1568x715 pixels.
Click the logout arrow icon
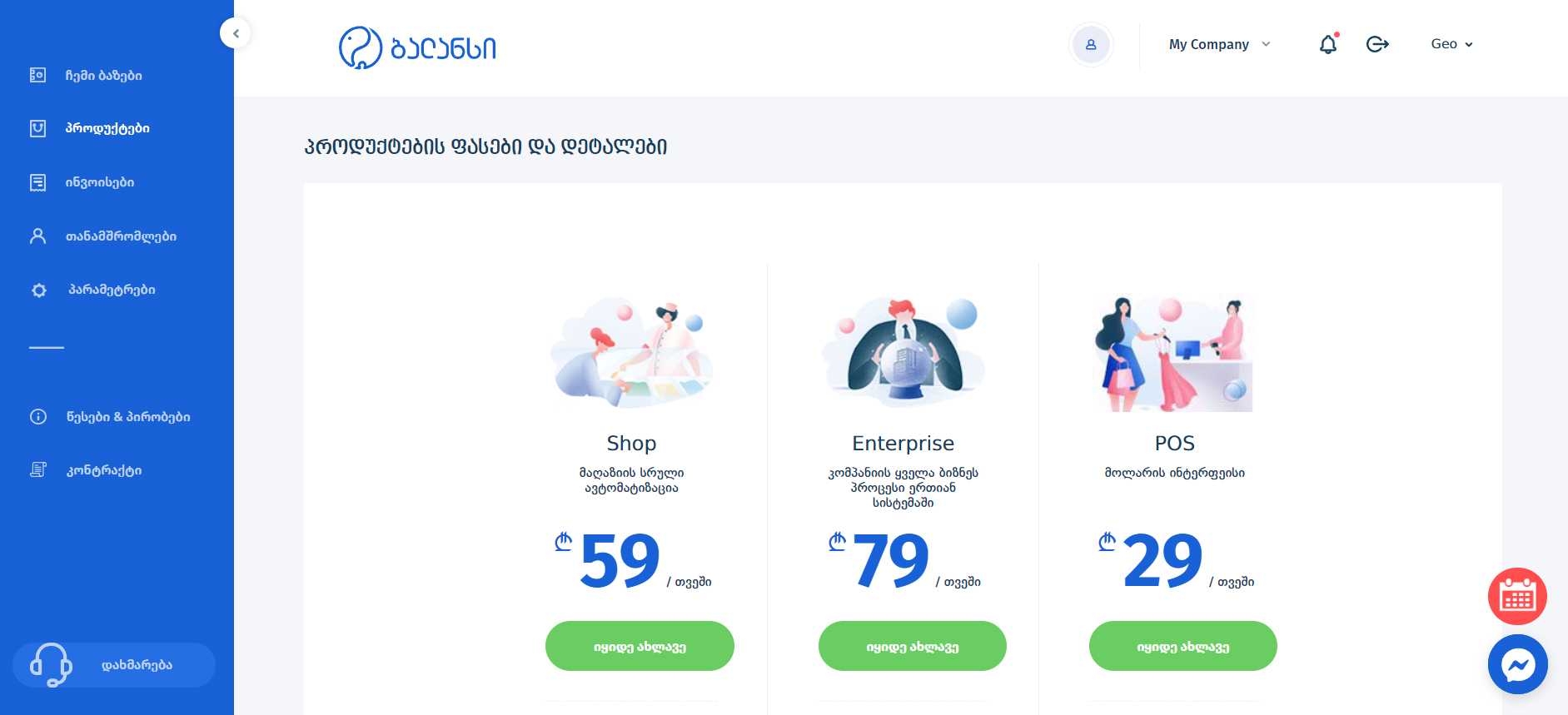(x=1377, y=44)
